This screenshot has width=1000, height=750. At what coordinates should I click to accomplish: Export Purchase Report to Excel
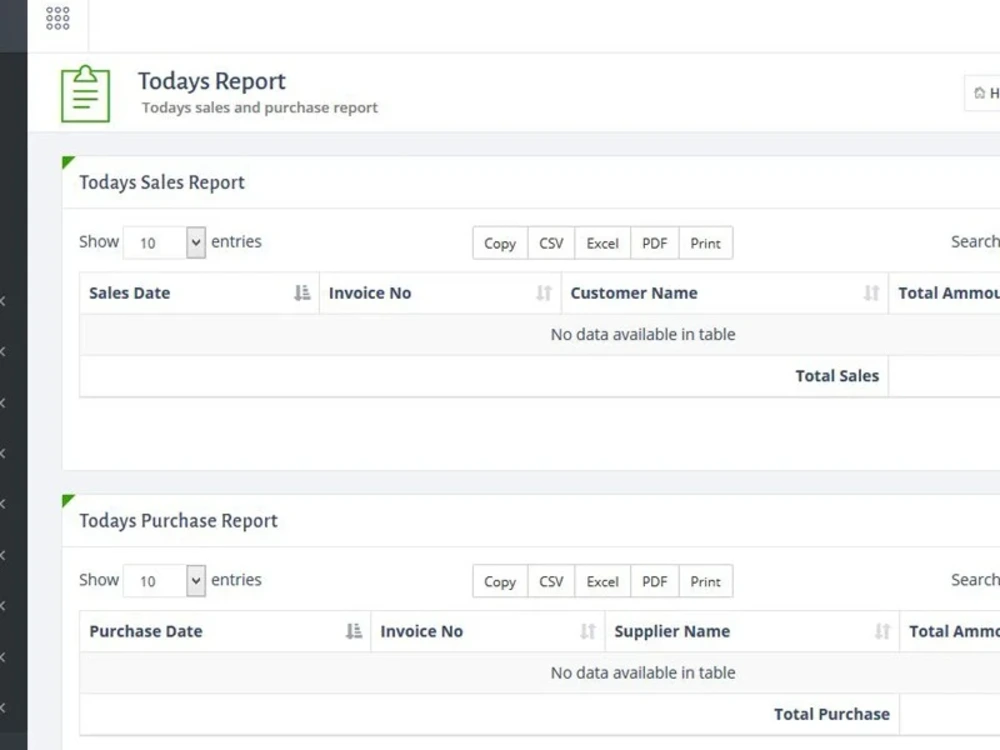pos(603,581)
